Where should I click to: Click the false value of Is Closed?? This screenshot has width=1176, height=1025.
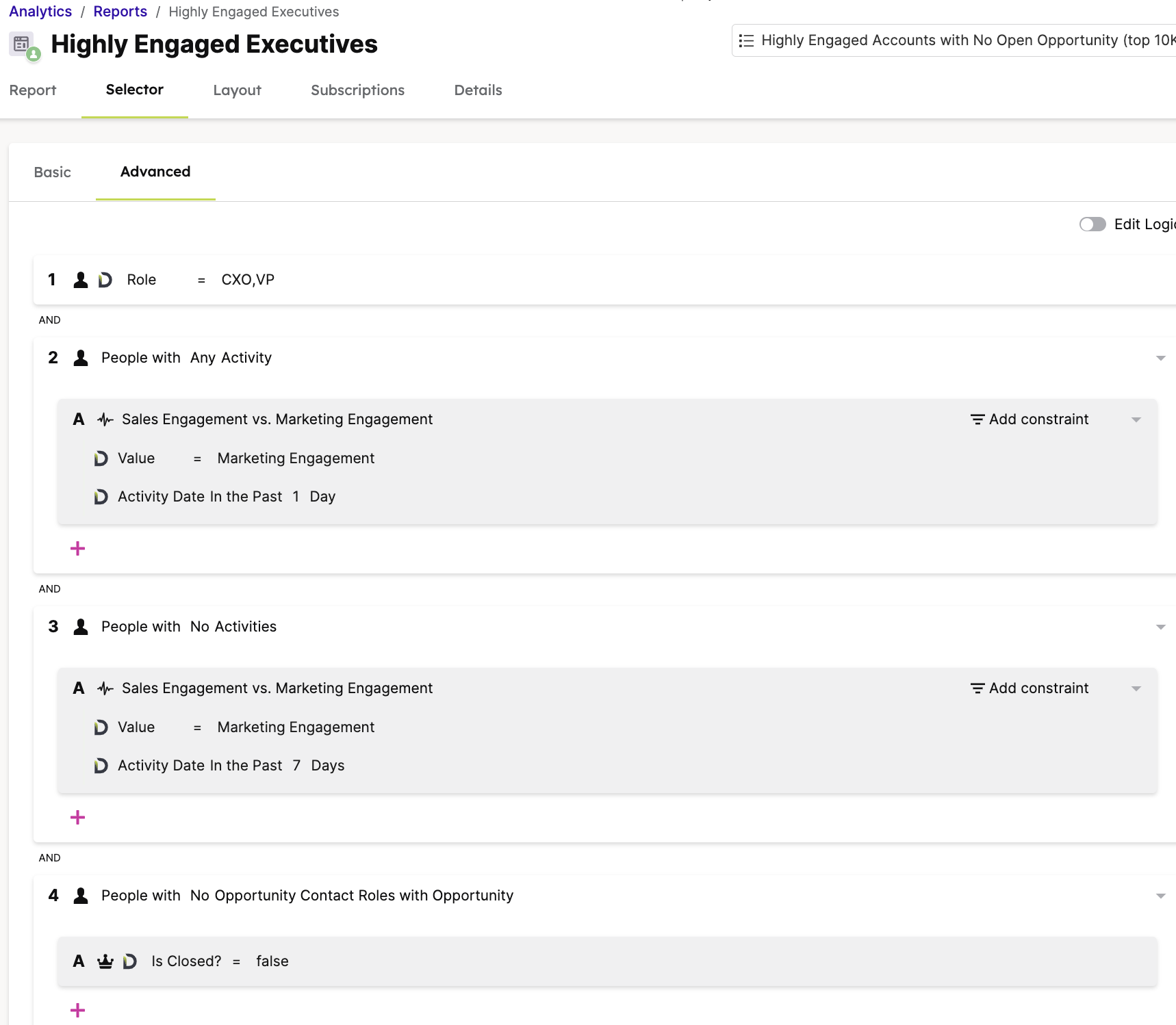[x=272, y=961]
